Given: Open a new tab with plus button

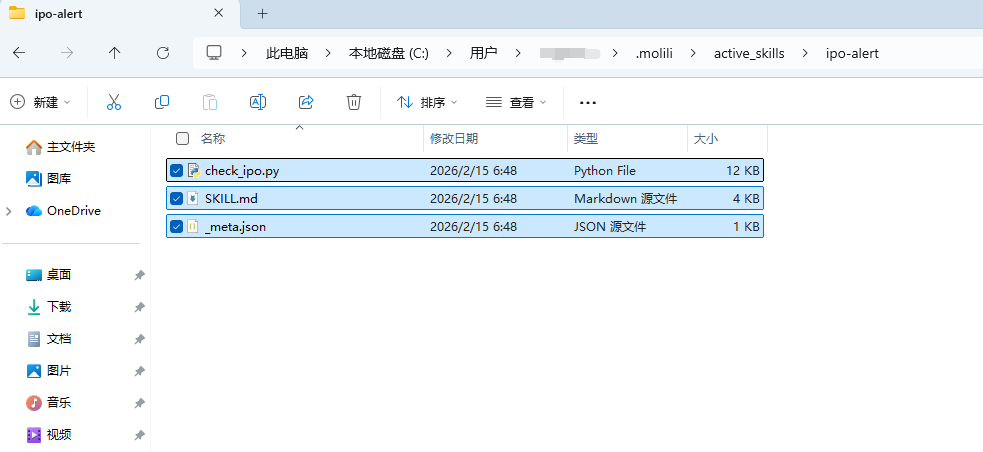Looking at the screenshot, I should click(263, 13).
